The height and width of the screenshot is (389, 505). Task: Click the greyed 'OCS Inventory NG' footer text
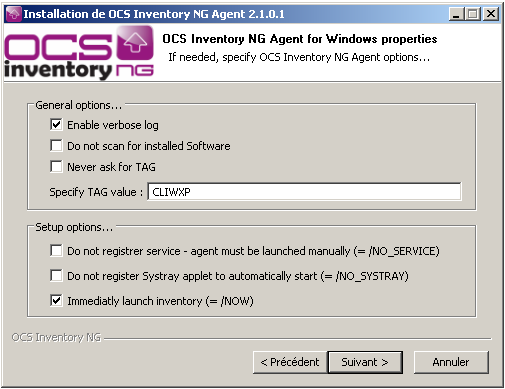click(56, 337)
